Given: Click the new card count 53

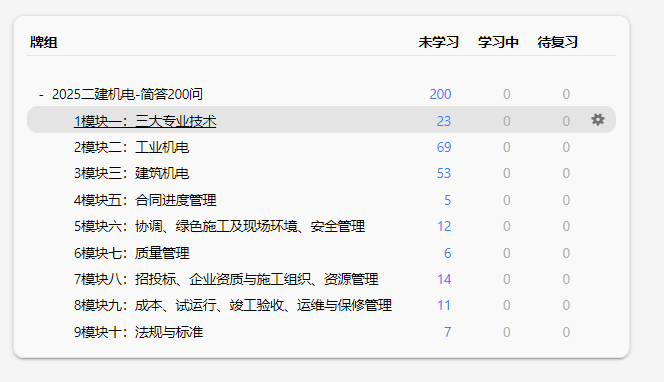Looking at the screenshot, I should click(x=444, y=174).
